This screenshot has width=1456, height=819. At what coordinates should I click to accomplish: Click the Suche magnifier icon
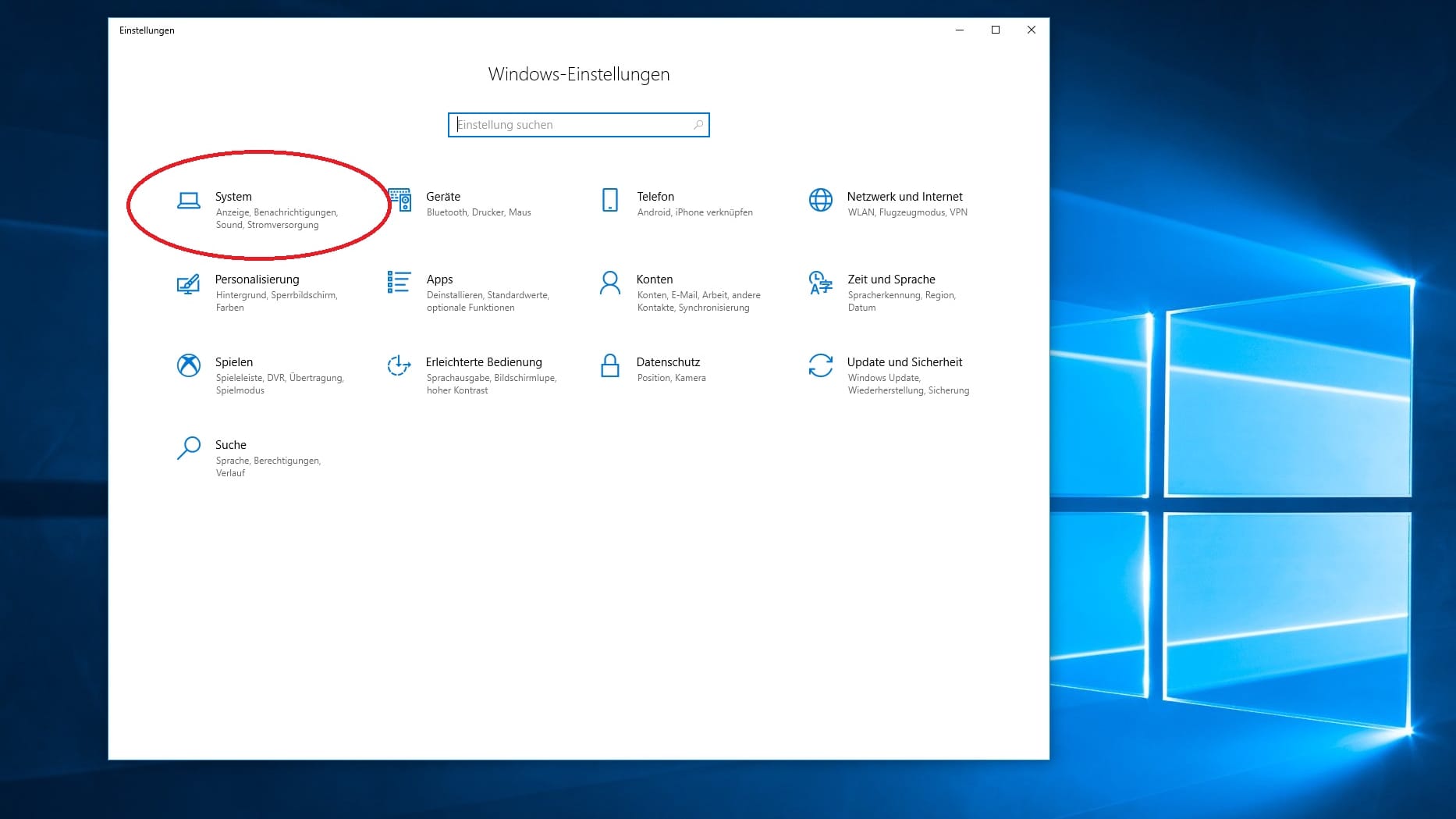[x=189, y=448]
